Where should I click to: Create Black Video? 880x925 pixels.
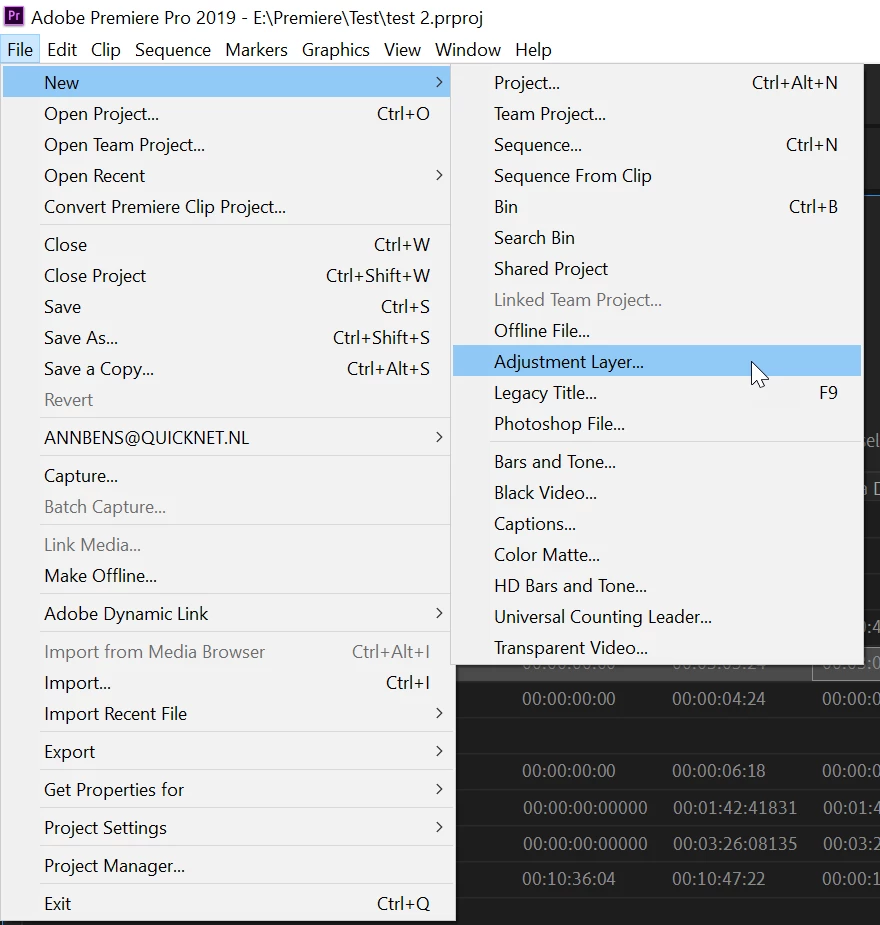[656, 493]
